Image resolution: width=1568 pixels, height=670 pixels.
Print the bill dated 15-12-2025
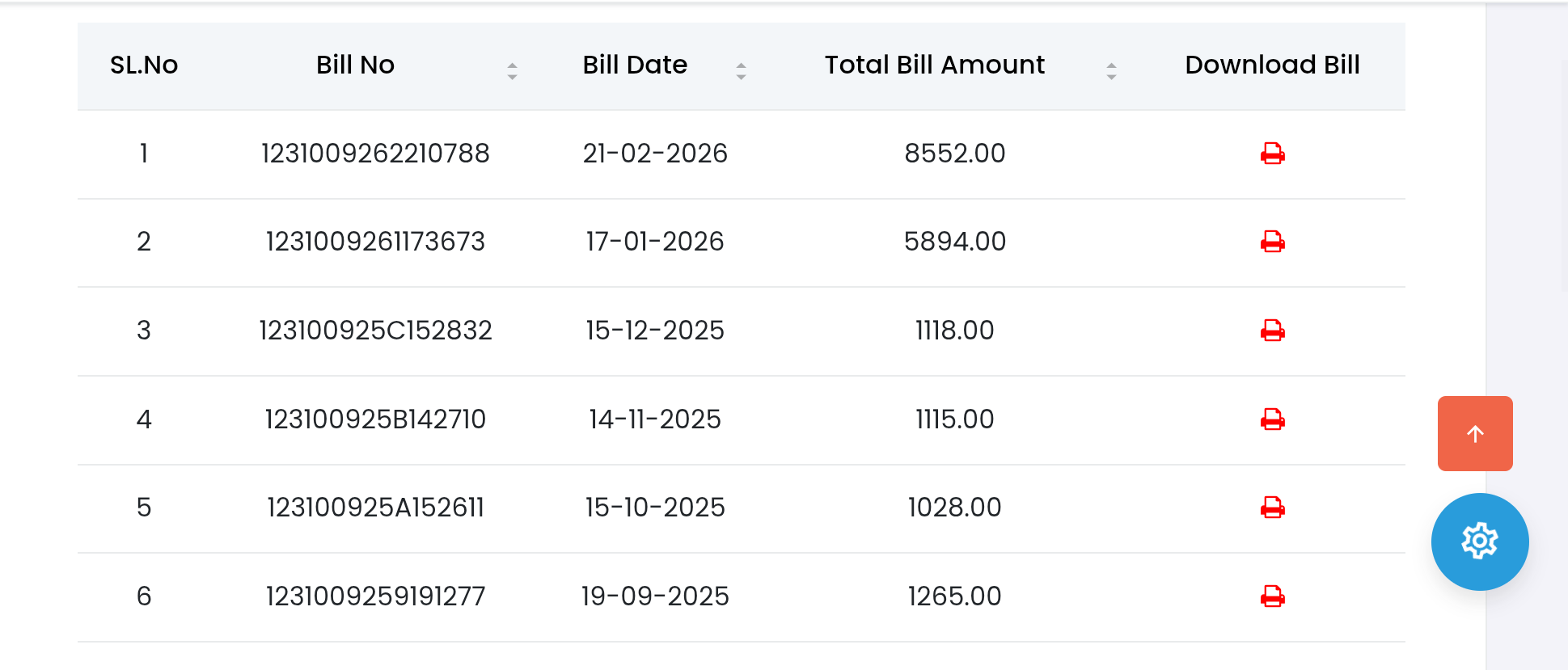click(1272, 331)
